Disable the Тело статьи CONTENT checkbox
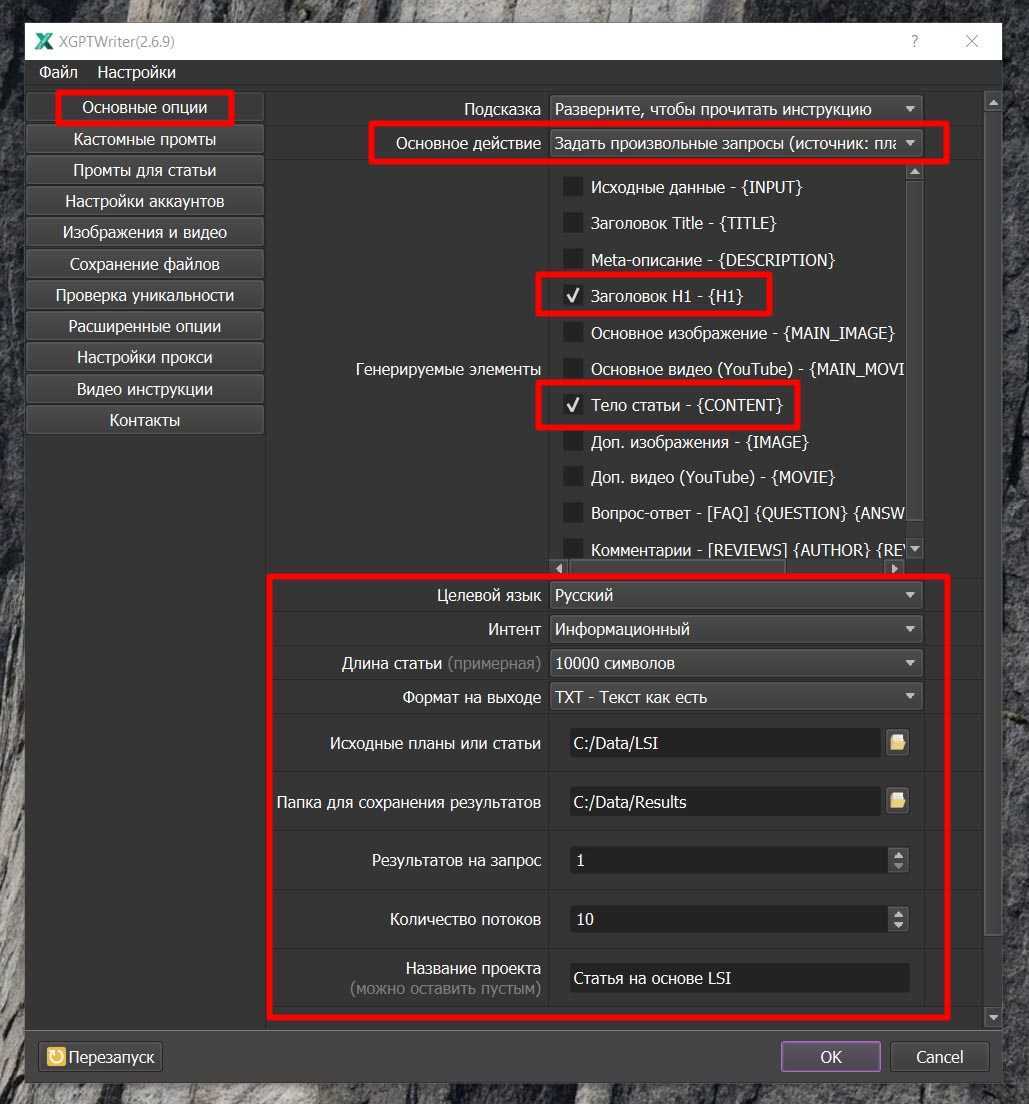 pos(573,405)
